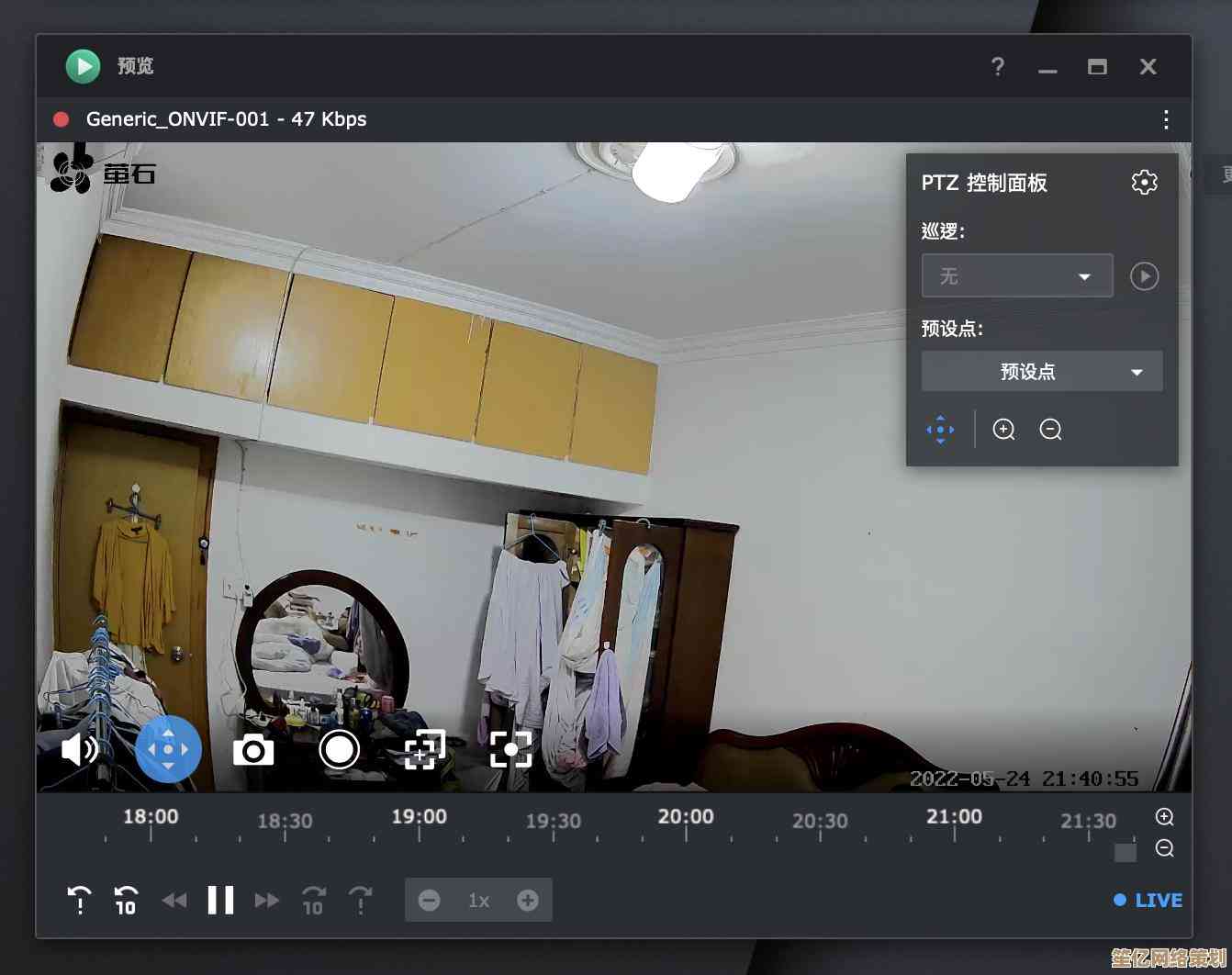This screenshot has height=975, width=1232.
Task: Open the three-dot camera options menu
Action: (x=1165, y=119)
